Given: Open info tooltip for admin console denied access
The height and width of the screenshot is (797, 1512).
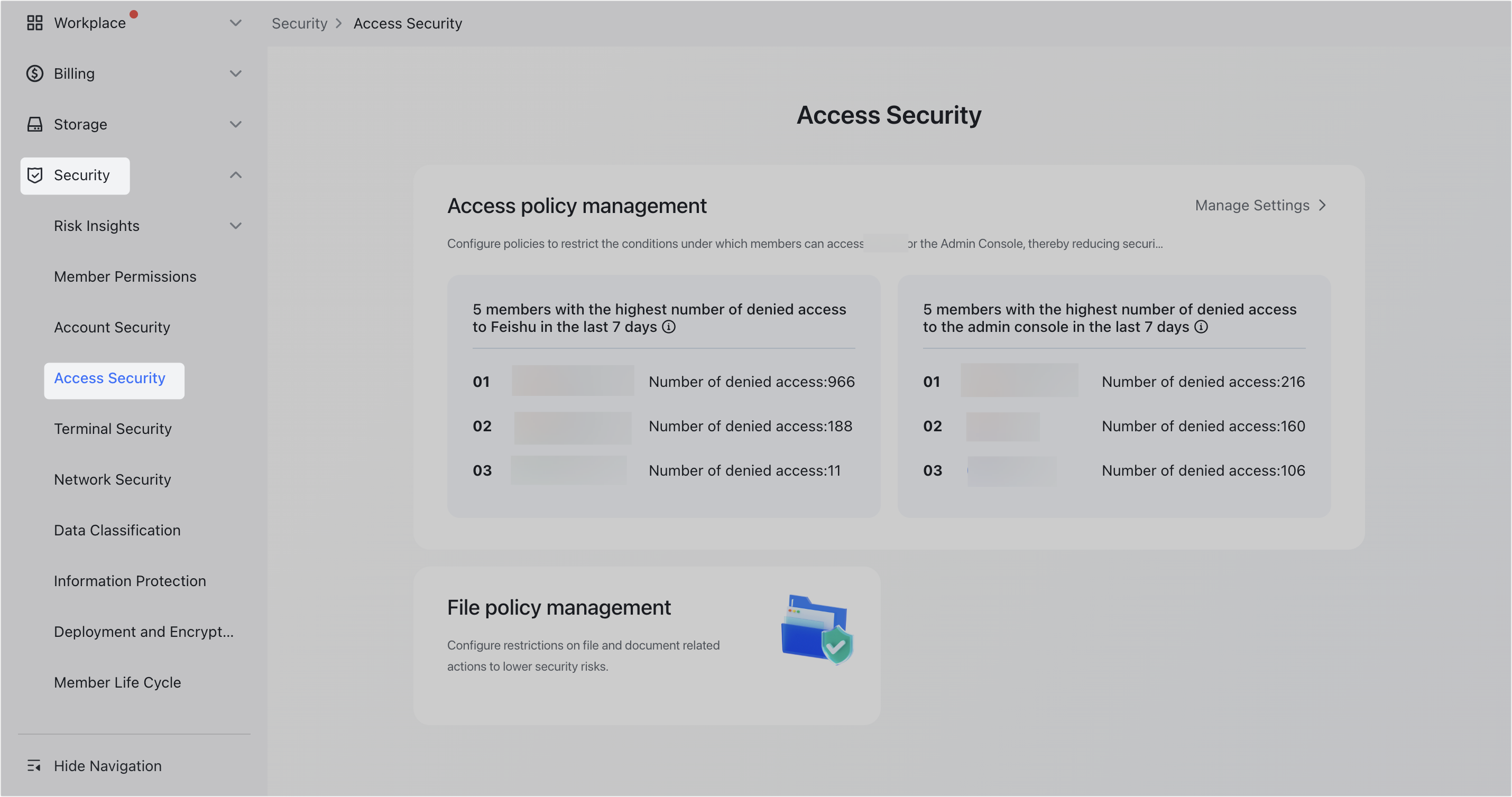Looking at the screenshot, I should click(1201, 328).
